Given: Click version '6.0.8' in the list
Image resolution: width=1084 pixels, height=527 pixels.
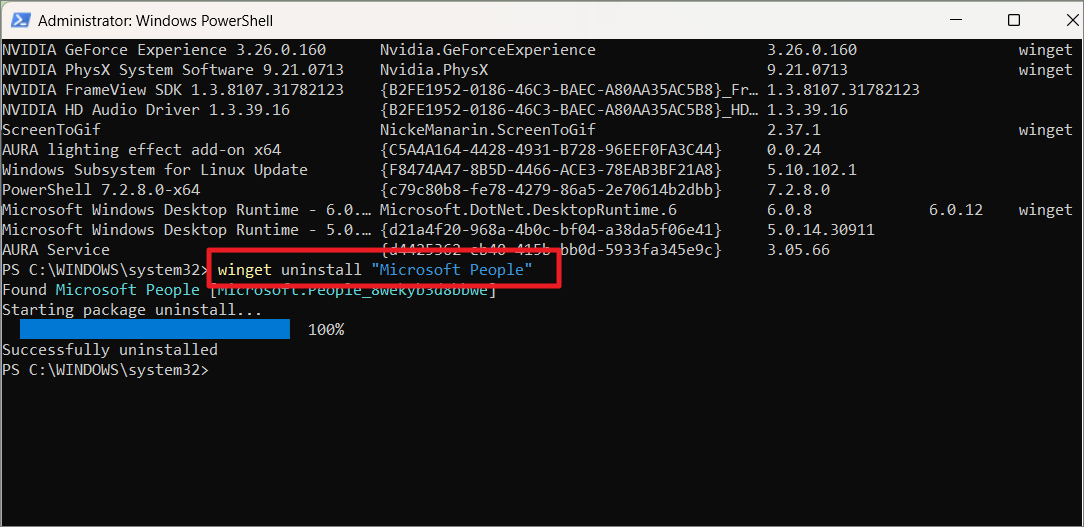Looking at the screenshot, I should point(789,210).
